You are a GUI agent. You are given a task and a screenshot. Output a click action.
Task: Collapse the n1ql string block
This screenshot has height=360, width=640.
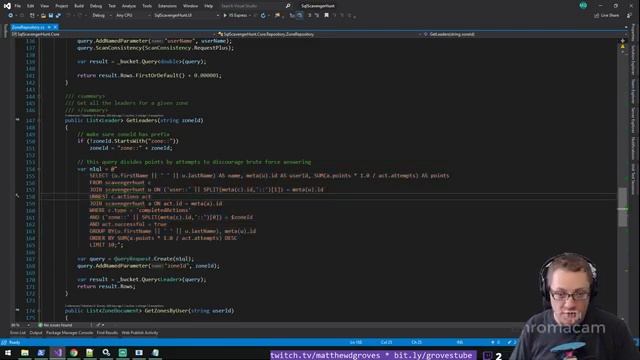coord(39,169)
